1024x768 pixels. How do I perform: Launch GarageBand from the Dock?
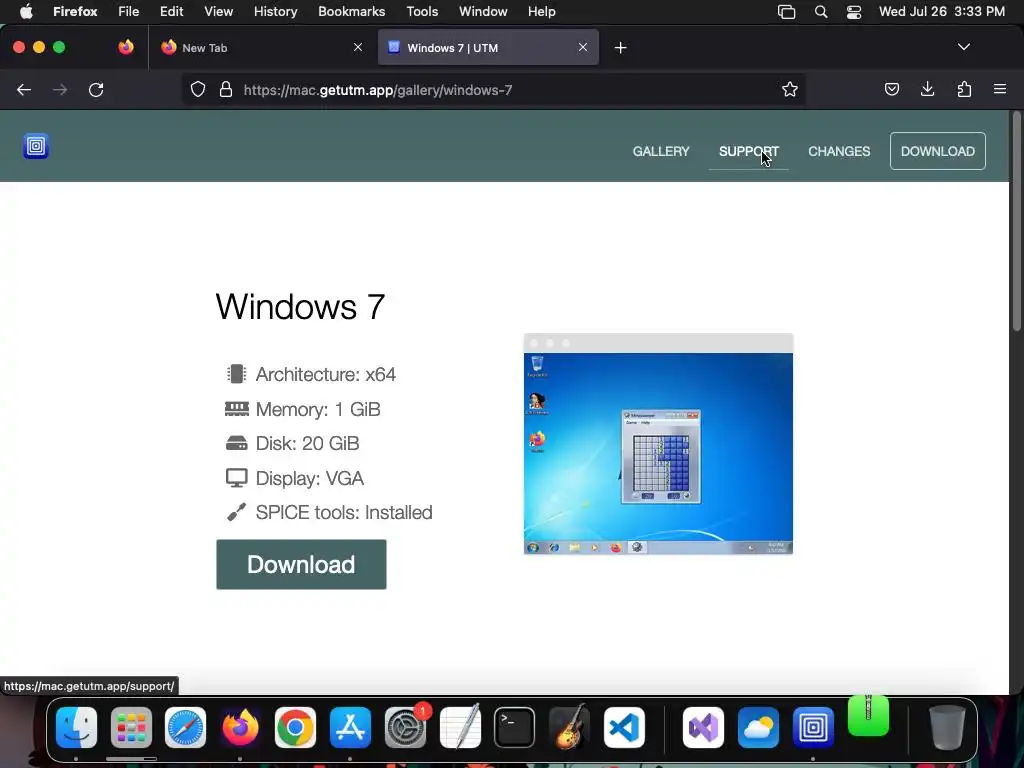tap(569, 727)
